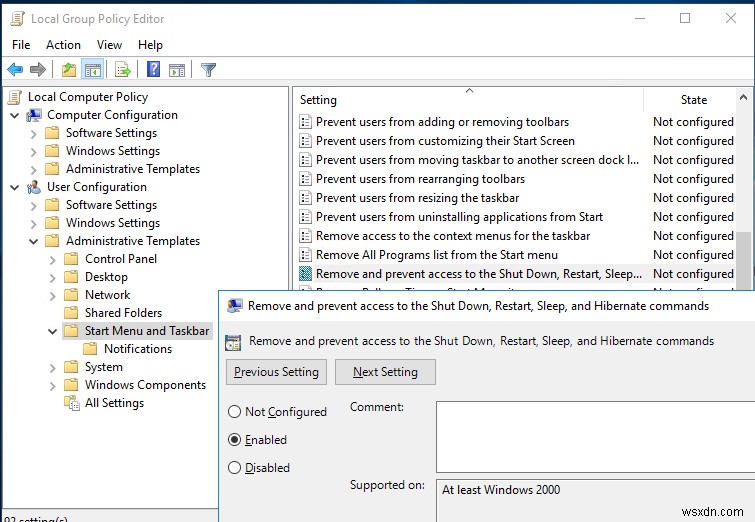Select Administrative Templates under Computer Configuration
This screenshot has width=755, height=522.
(x=132, y=169)
